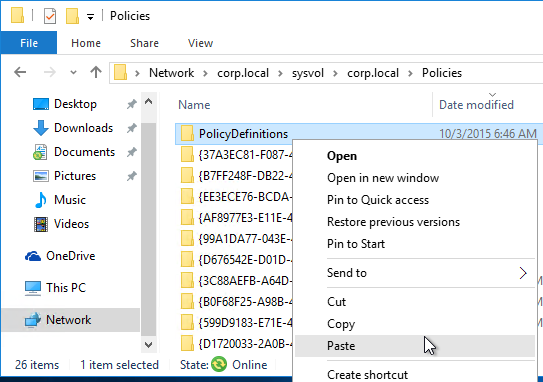This screenshot has height=382, width=543.
Task: Open the recent locations dropdown chevron
Action: (73, 73)
